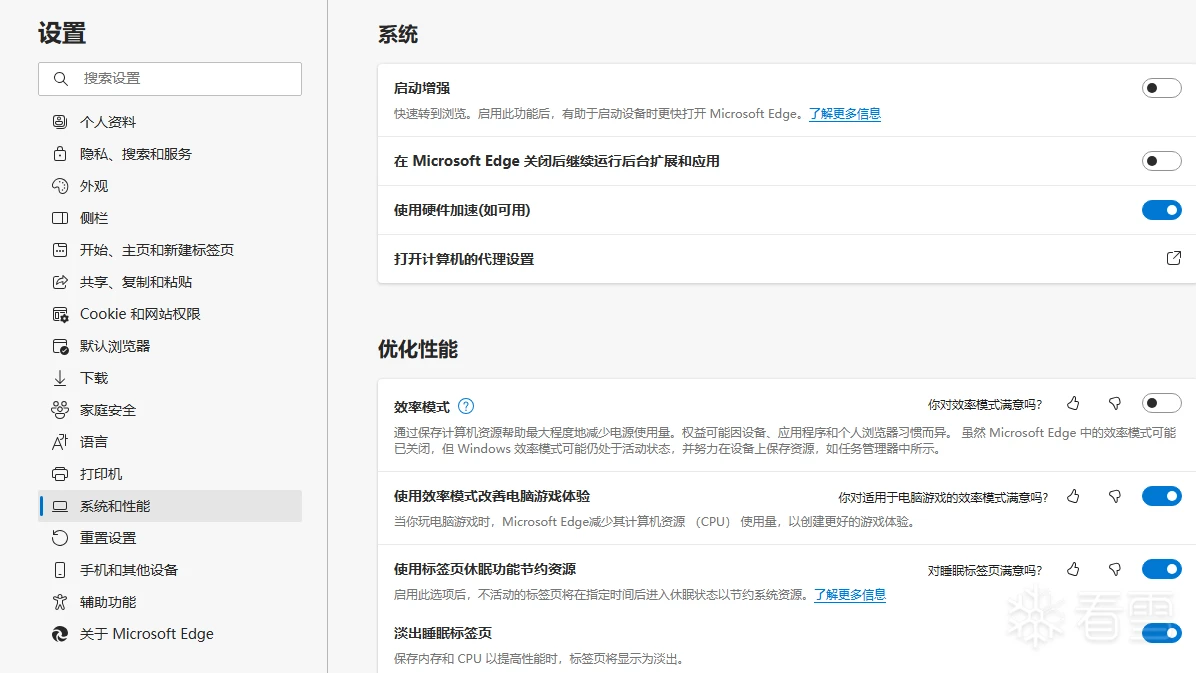Click the external link icon for 打开计算机的代理设置
Image resolution: width=1196 pixels, height=673 pixels.
click(x=1174, y=258)
